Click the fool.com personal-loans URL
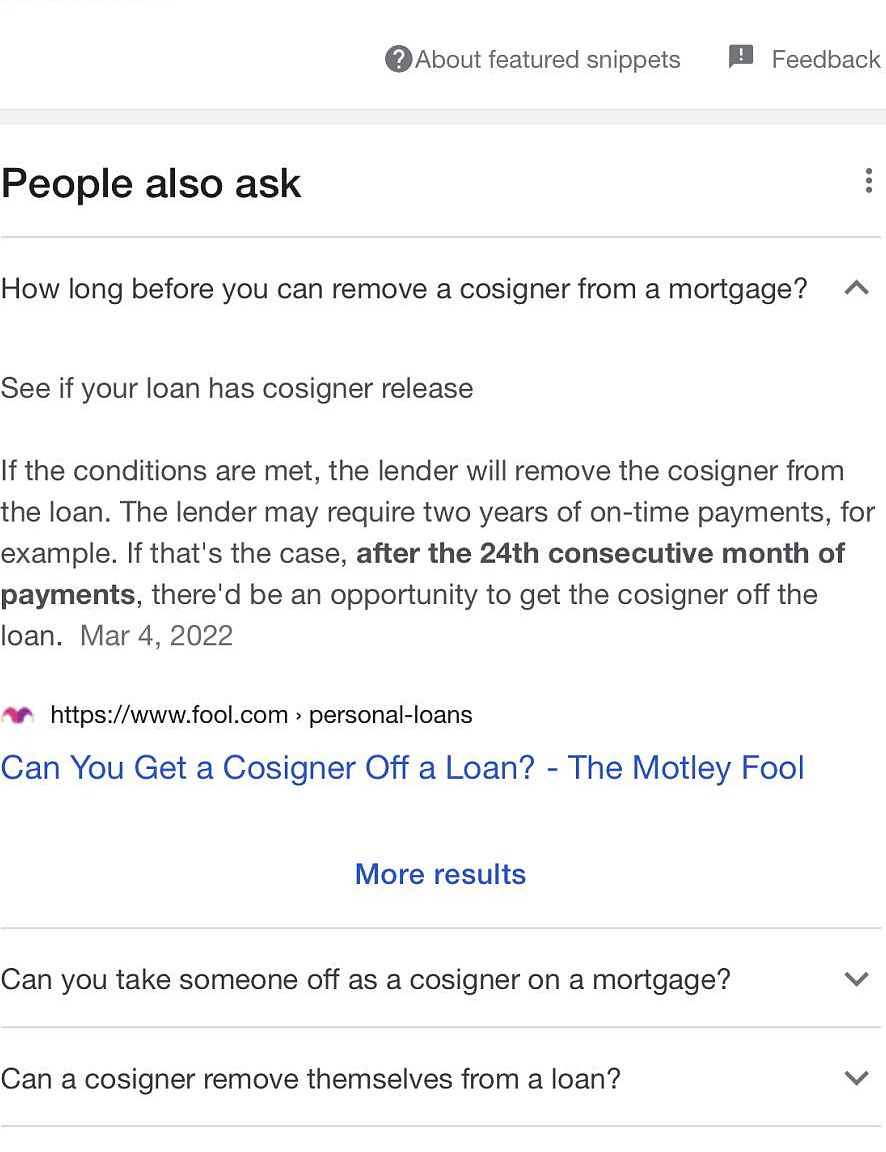This screenshot has width=886, height=1152. pos(261,715)
